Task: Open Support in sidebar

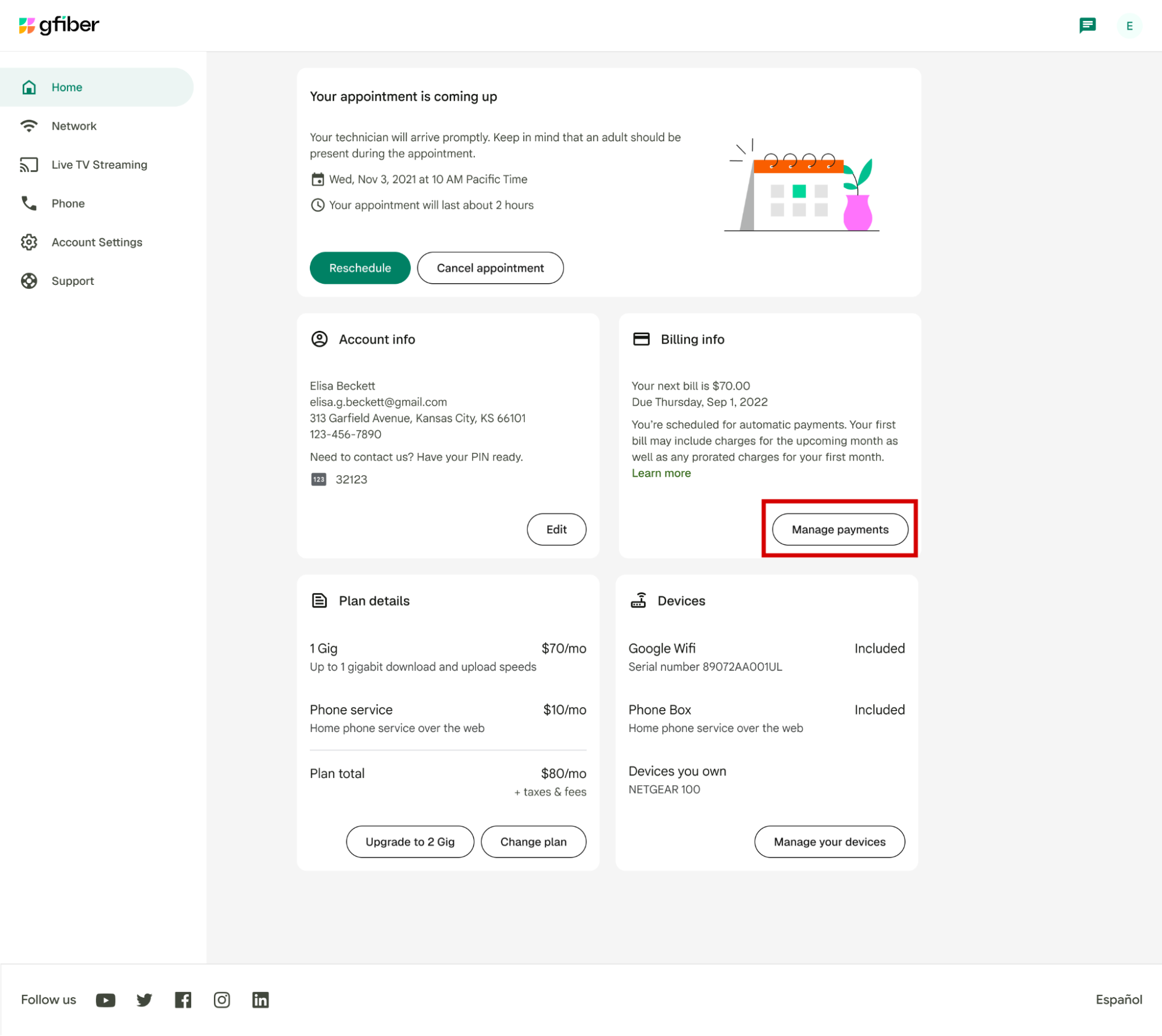Action: (96, 281)
